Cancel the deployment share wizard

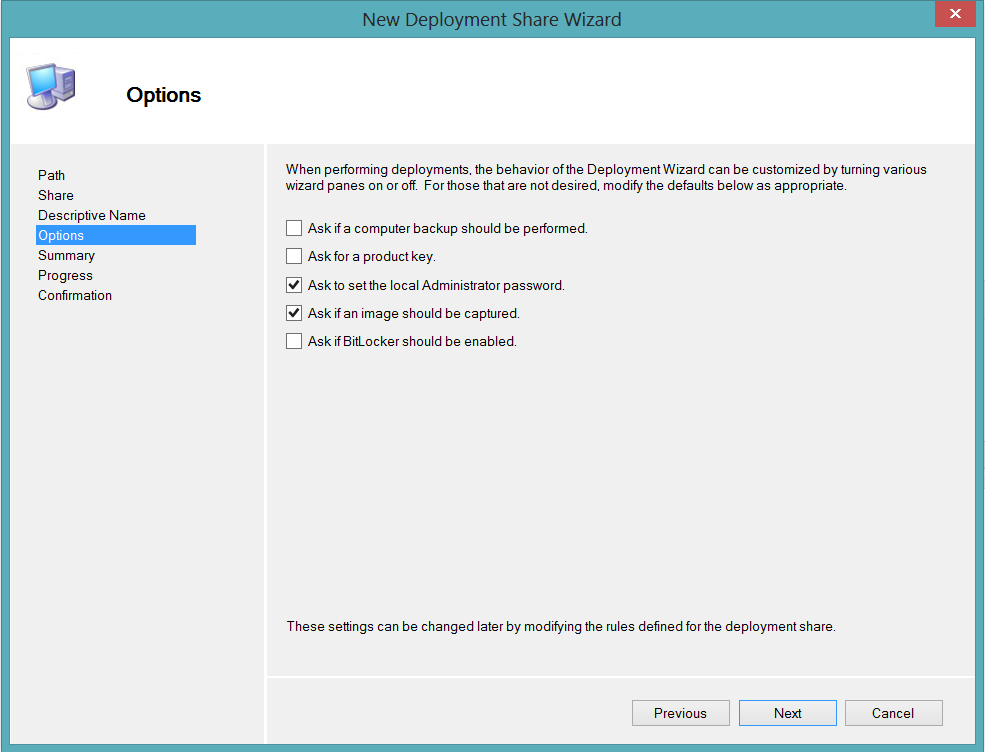tap(894, 713)
